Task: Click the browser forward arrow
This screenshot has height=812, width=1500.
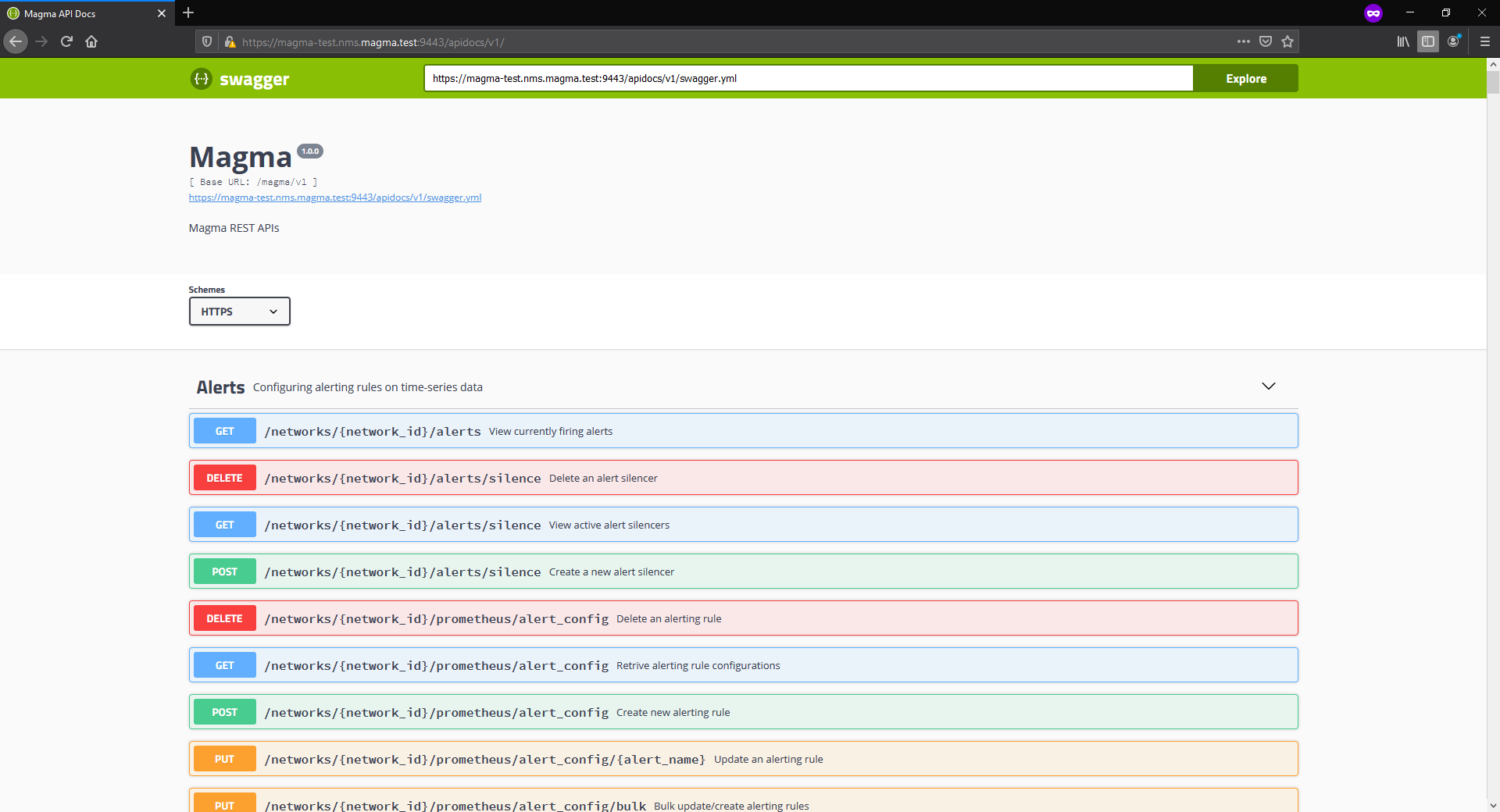Action: pos(41,41)
